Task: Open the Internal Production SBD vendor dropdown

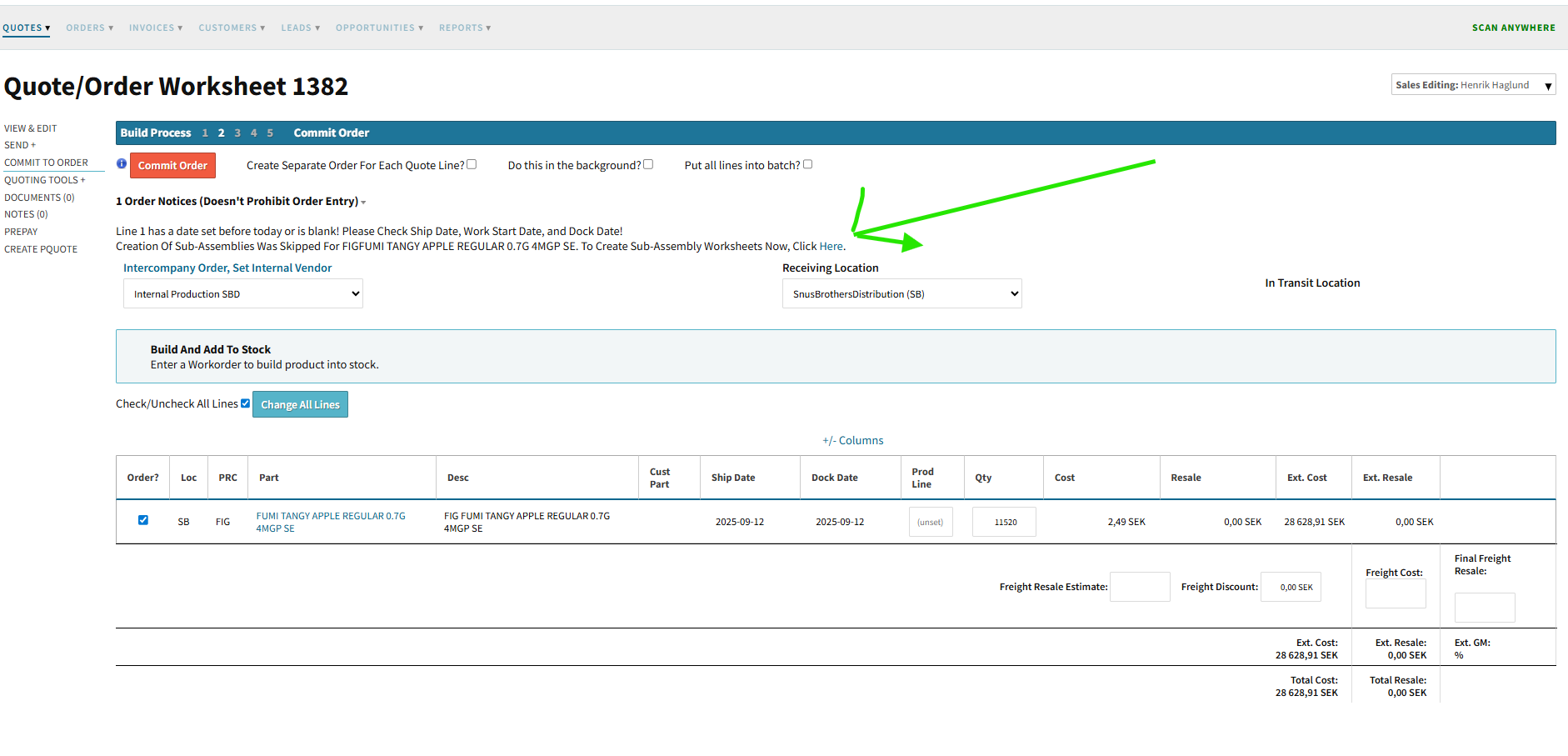Action: 242,294
